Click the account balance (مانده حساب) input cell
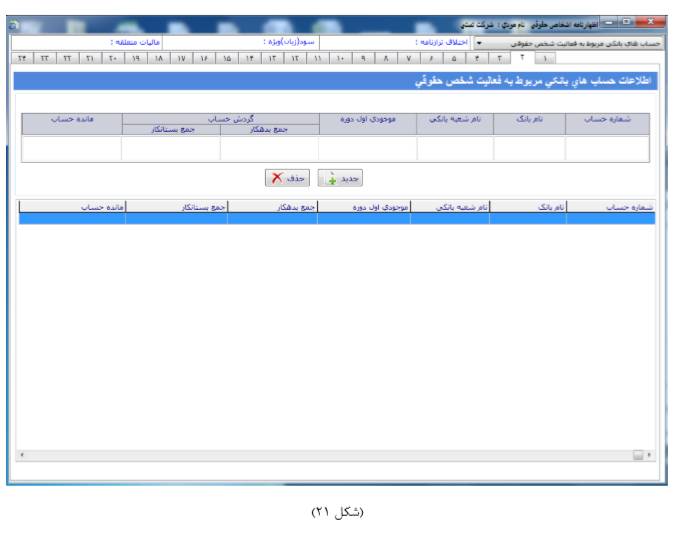The width and height of the screenshot is (677, 544). 71,148
